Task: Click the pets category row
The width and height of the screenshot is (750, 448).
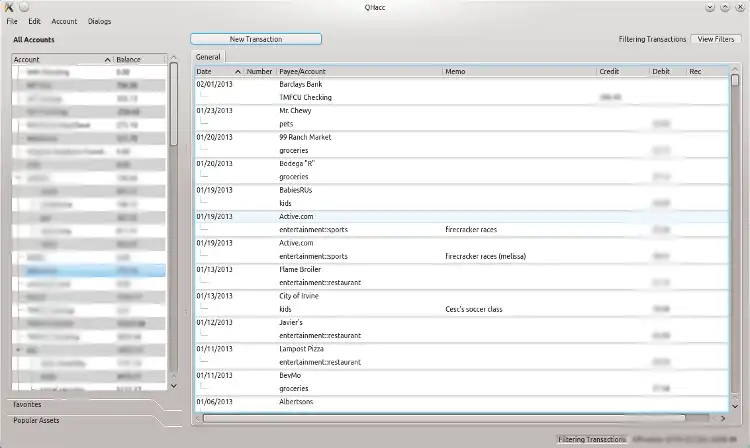Action: [x=462, y=124]
